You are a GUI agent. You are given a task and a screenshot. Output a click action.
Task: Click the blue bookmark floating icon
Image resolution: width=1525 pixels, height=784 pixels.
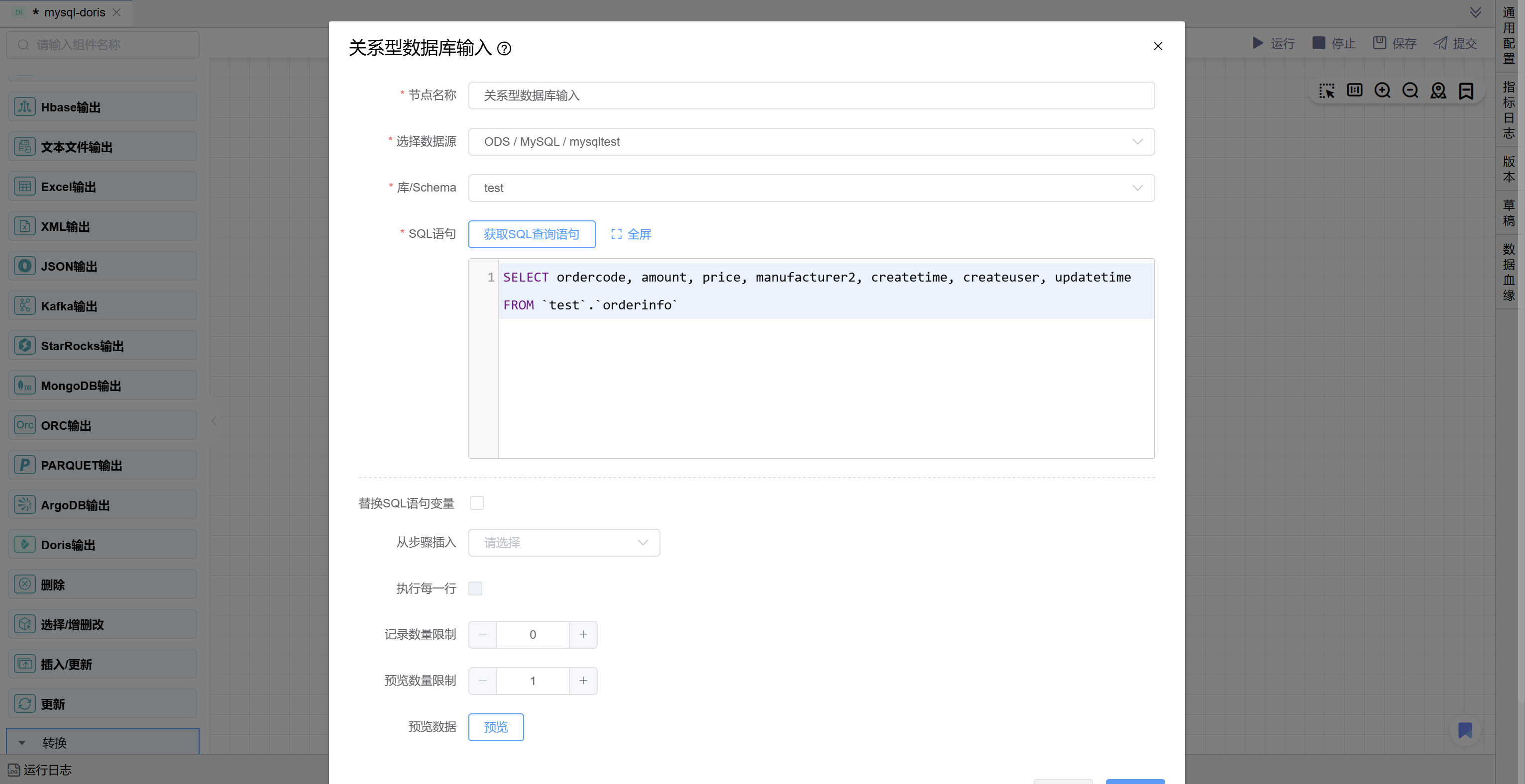tap(1465, 730)
